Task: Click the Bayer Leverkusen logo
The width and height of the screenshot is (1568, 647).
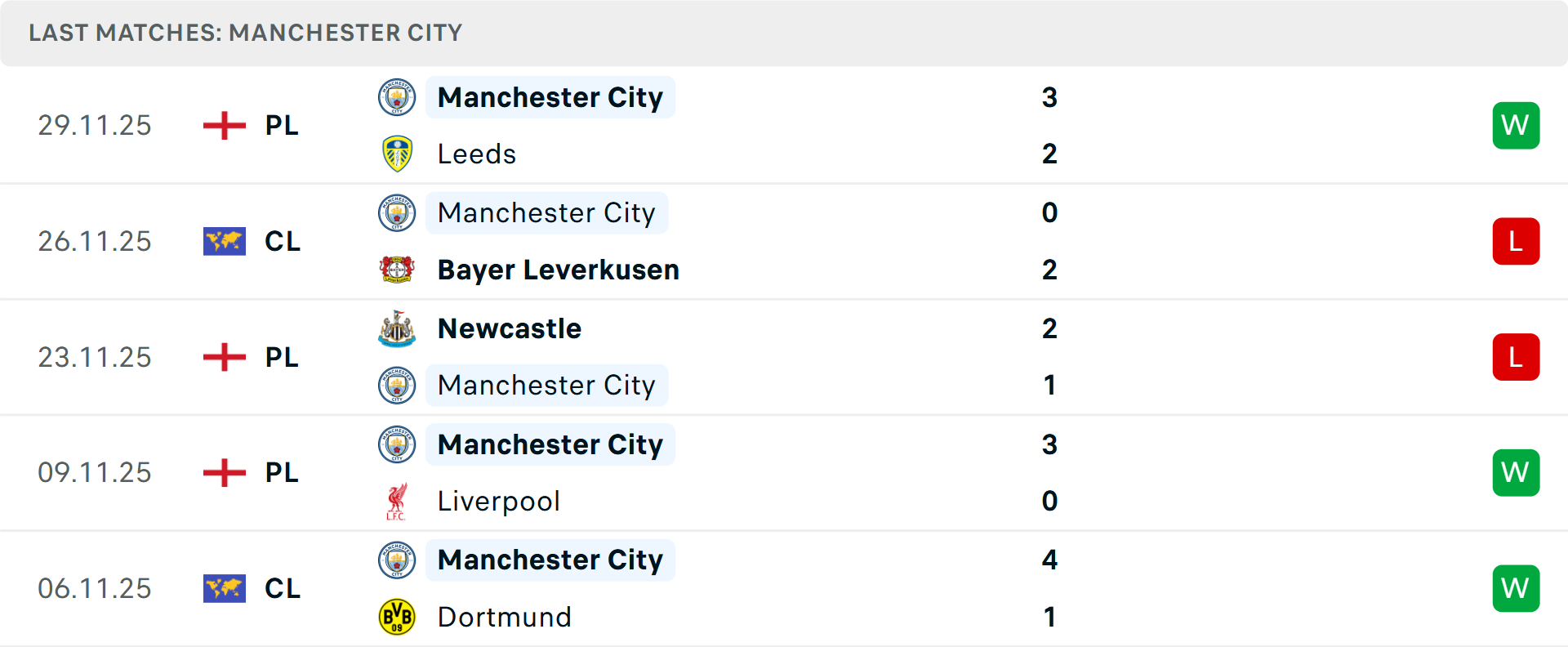Action: 397,270
